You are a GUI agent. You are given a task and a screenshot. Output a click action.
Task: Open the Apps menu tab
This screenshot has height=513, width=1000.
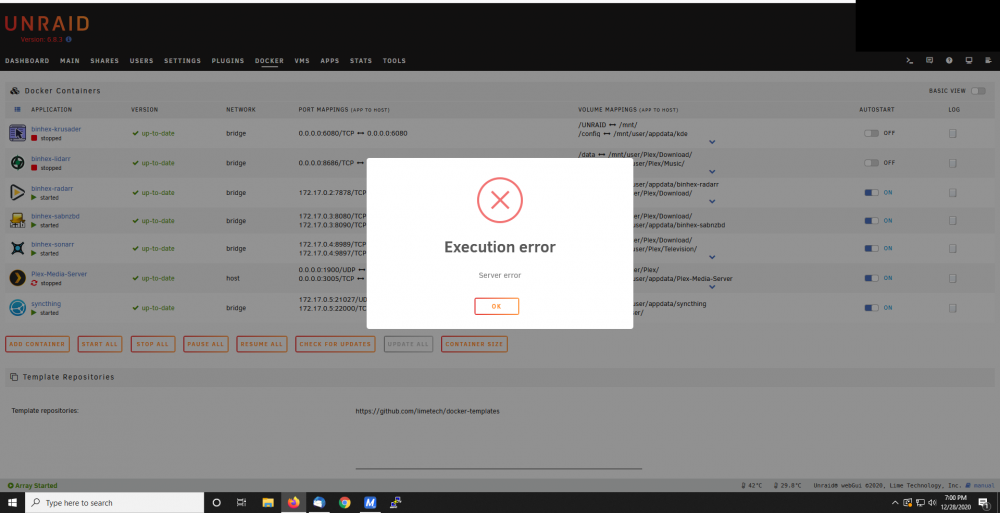coord(330,61)
